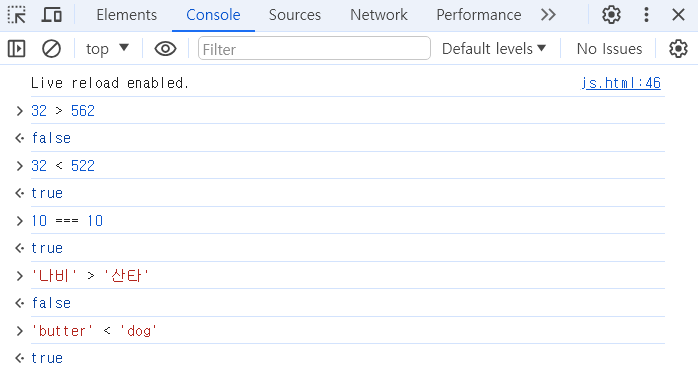This screenshot has width=698, height=370.
Task: Clear the console with the circle-slash icon
Action: click(51, 49)
